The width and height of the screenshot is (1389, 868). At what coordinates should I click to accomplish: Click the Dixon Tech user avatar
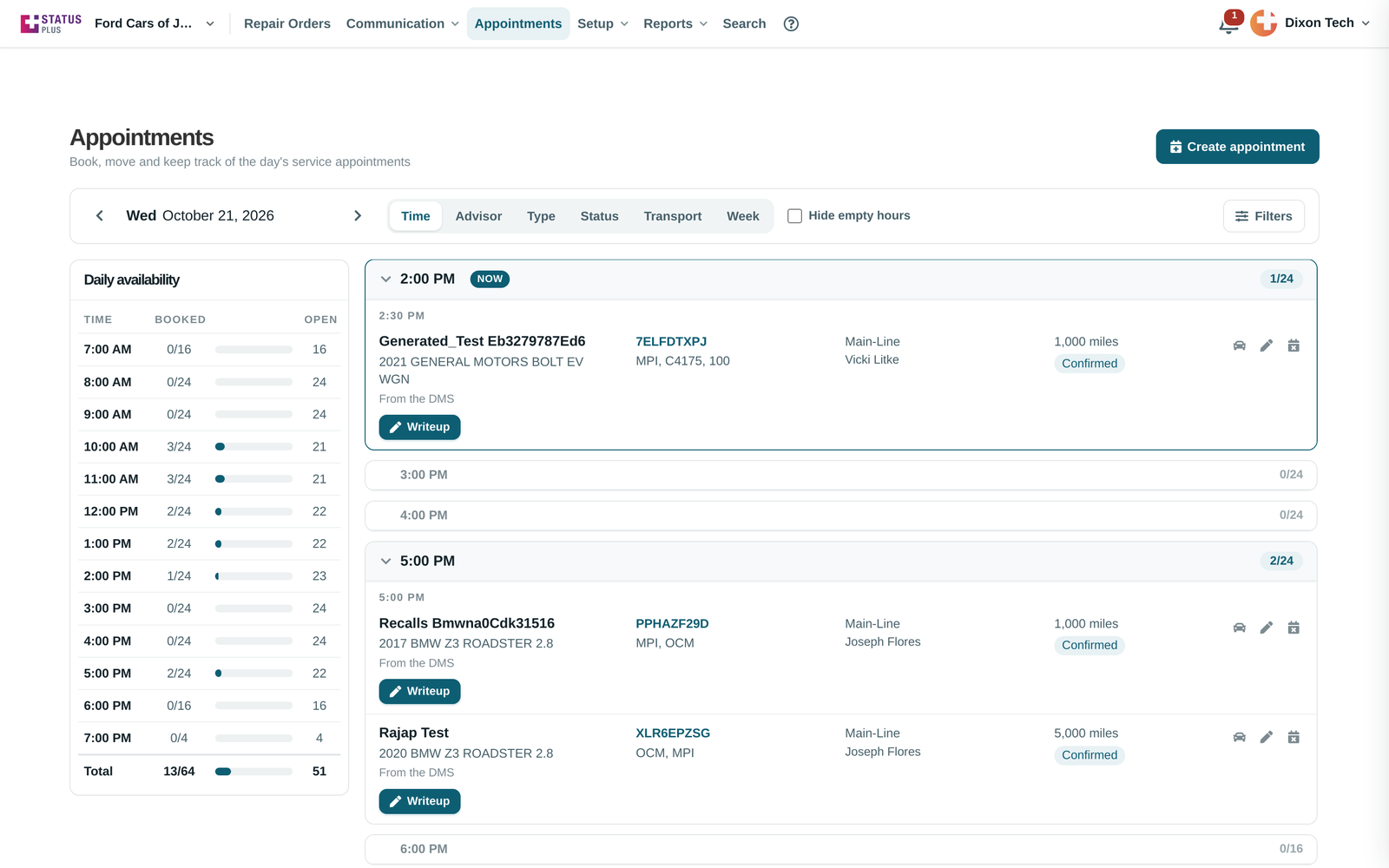pos(1263,23)
